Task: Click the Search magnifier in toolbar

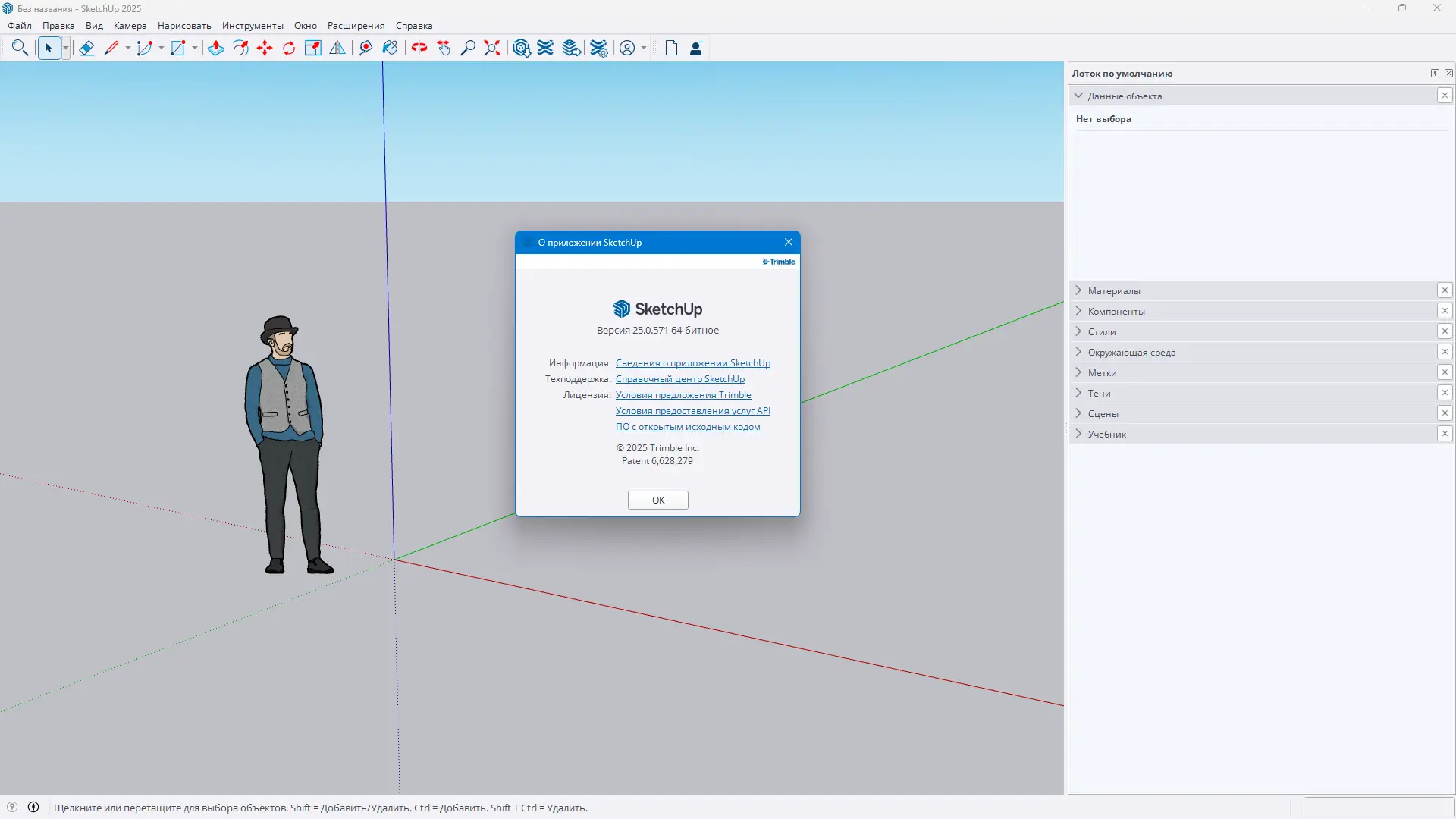Action: 20,49
